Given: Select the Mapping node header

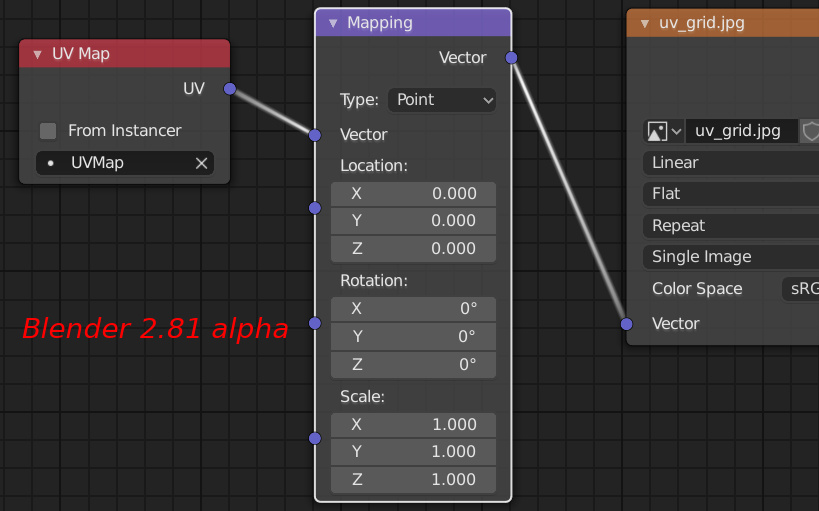Looking at the screenshot, I should click(413, 23).
